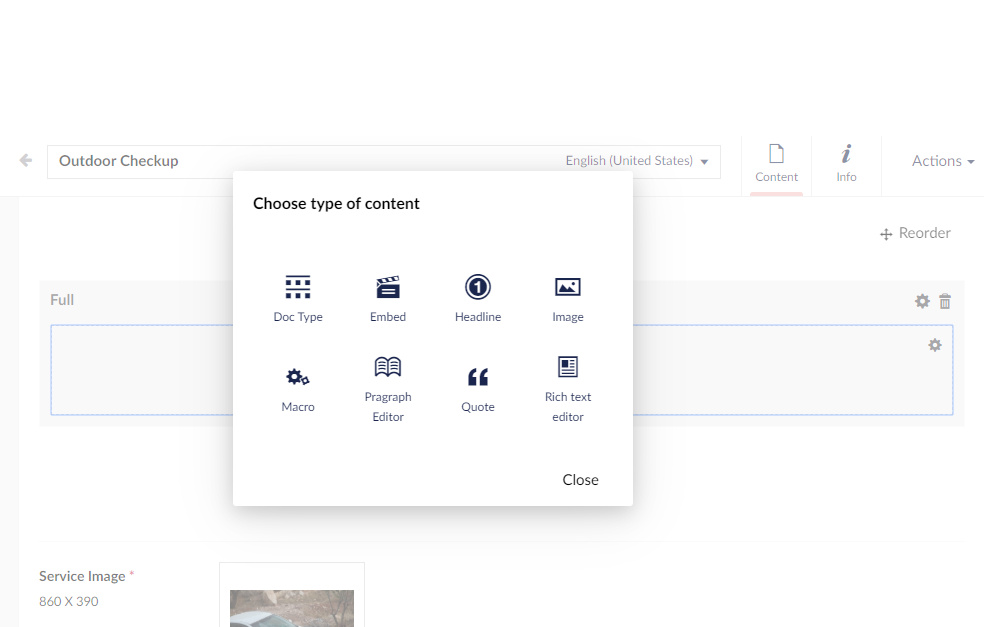995x627 pixels.
Task: Click the Reorder button
Action: point(915,233)
